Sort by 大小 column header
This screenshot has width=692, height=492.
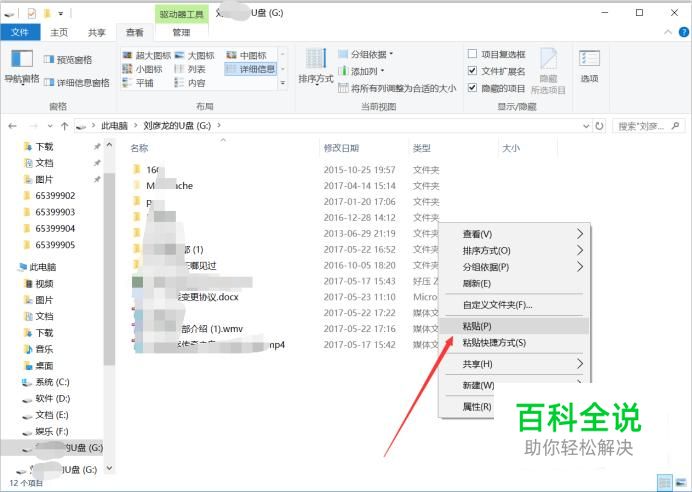point(511,148)
